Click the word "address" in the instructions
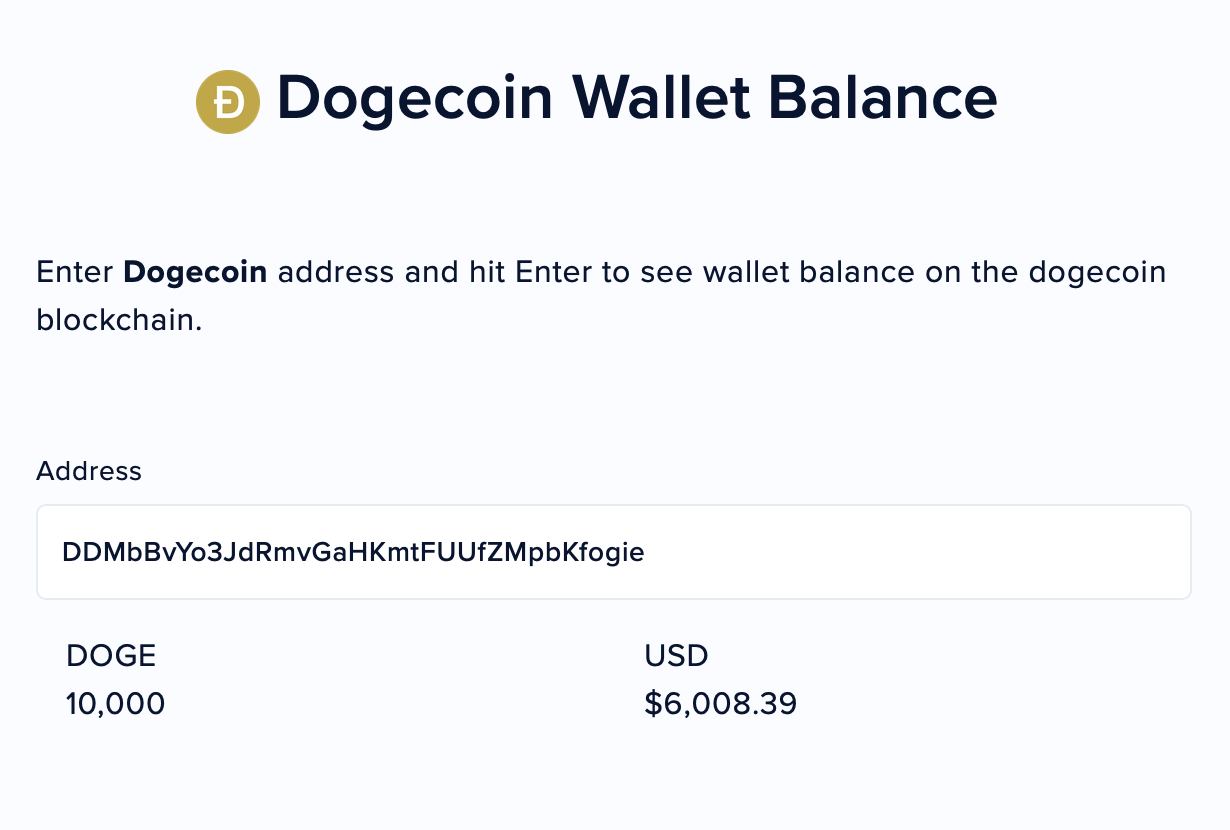Screen dimensions: 1230x830 336,272
